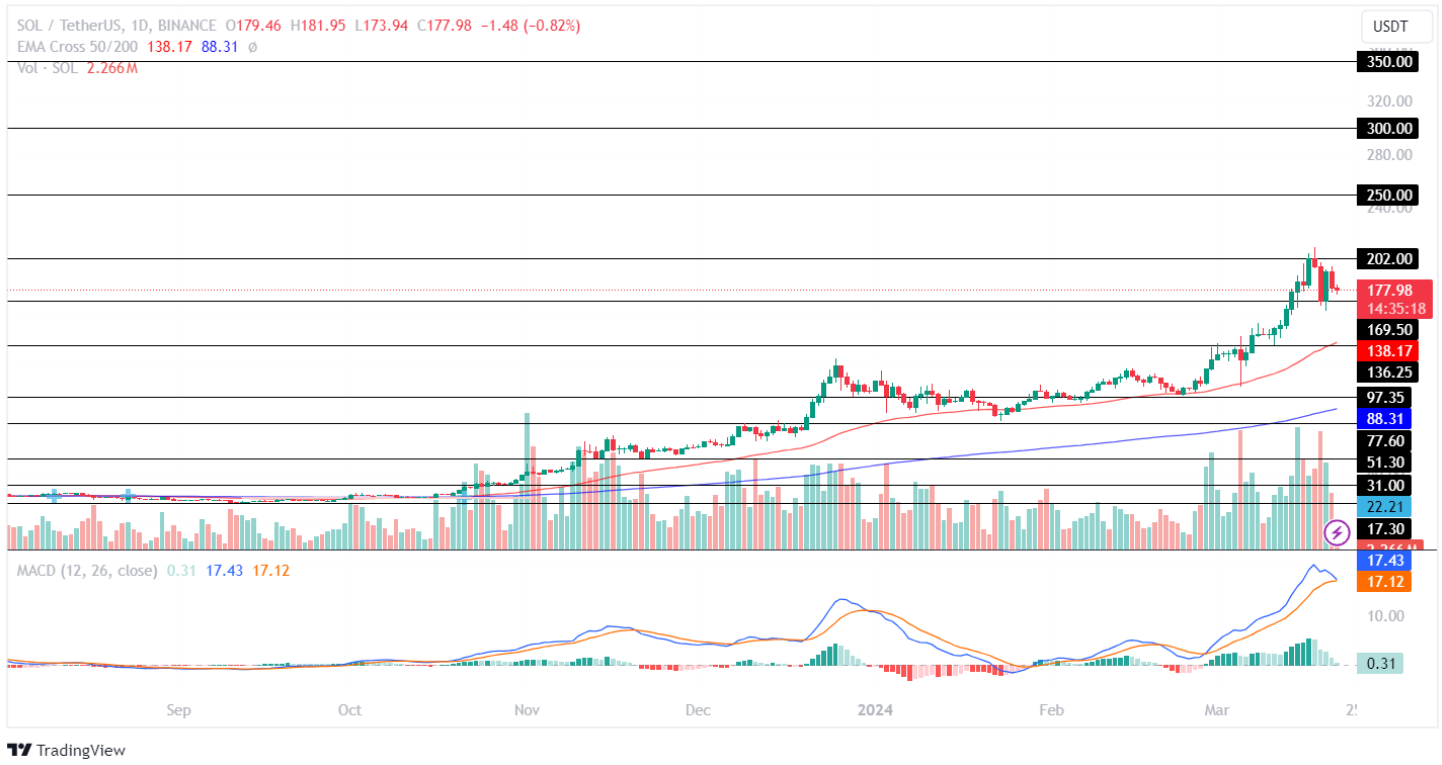Click the orange 17.12 signal axis label
Viewport: 1442px width, 765px height.
pos(1384,582)
